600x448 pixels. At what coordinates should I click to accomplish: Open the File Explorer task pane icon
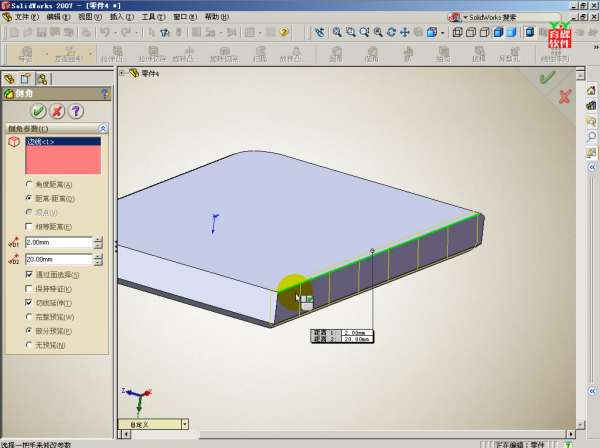[x=591, y=121]
